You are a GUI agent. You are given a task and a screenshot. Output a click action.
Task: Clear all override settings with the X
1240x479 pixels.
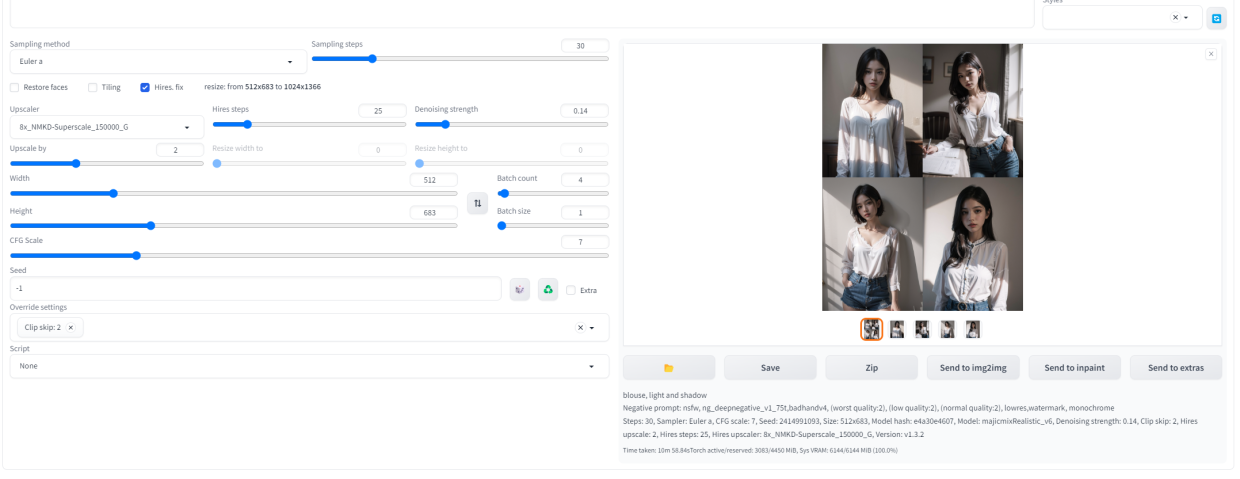(x=580, y=327)
